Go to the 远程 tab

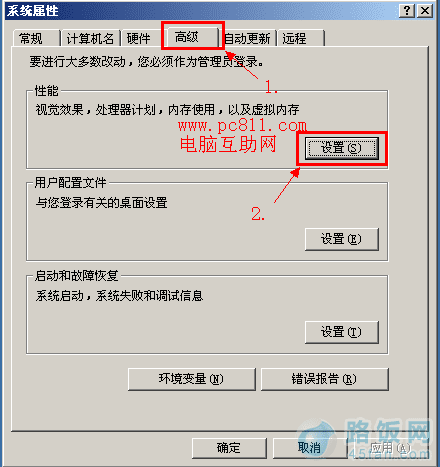click(301, 38)
